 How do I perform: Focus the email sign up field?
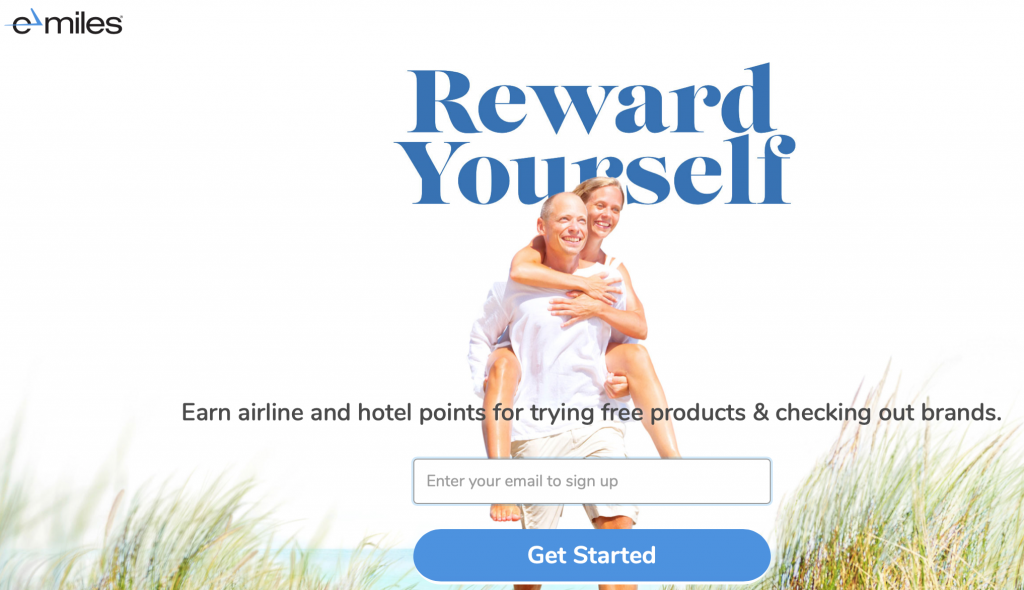click(592, 482)
